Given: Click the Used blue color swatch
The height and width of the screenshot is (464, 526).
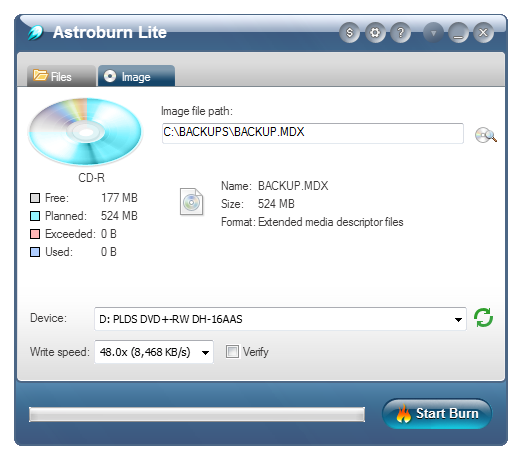Looking at the screenshot, I should pos(35,252).
